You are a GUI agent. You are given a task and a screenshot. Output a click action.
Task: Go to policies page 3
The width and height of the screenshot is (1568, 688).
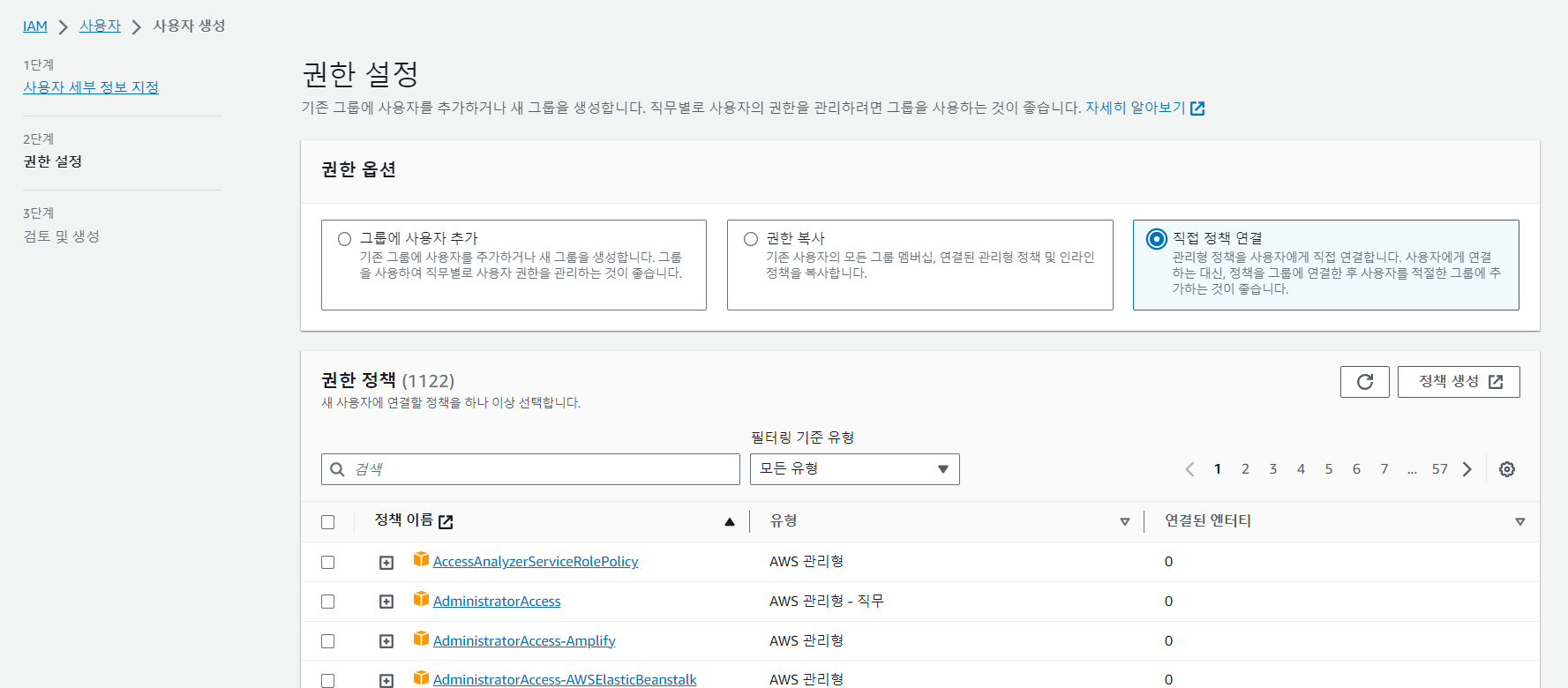(1273, 469)
